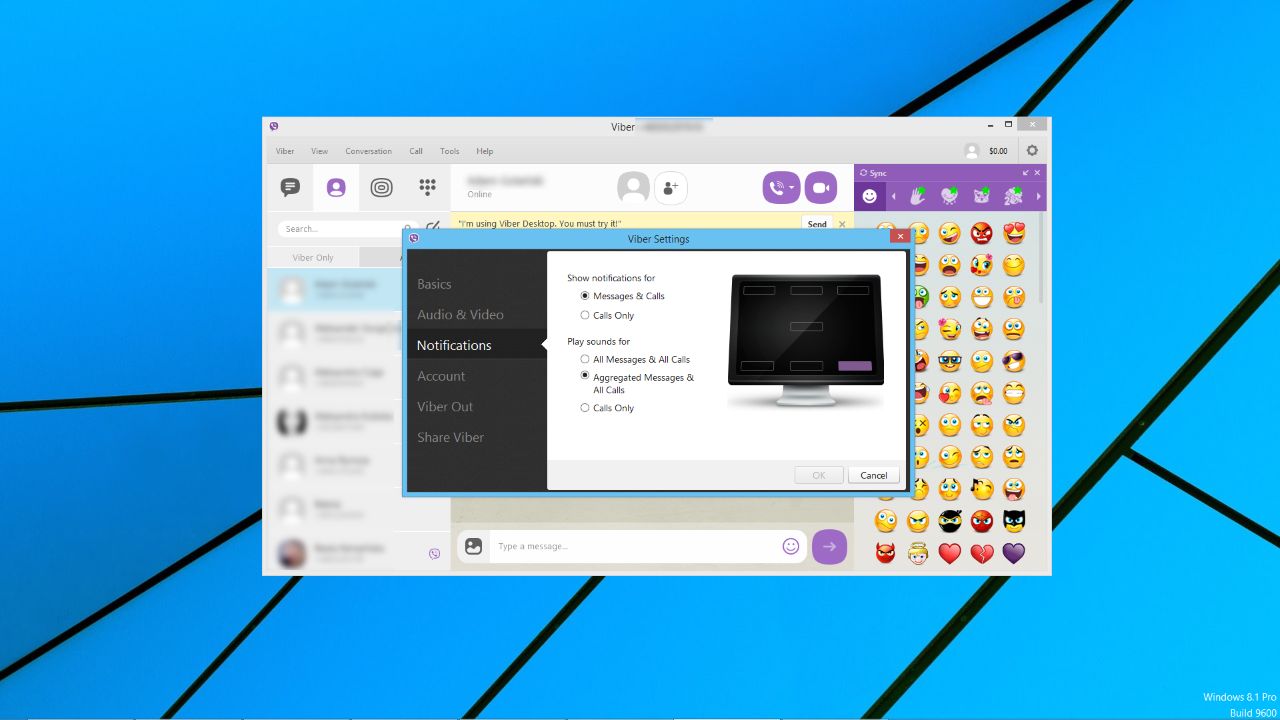Insert the purple heart emoji
This screenshot has width=1280, height=720.
click(1014, 553)
